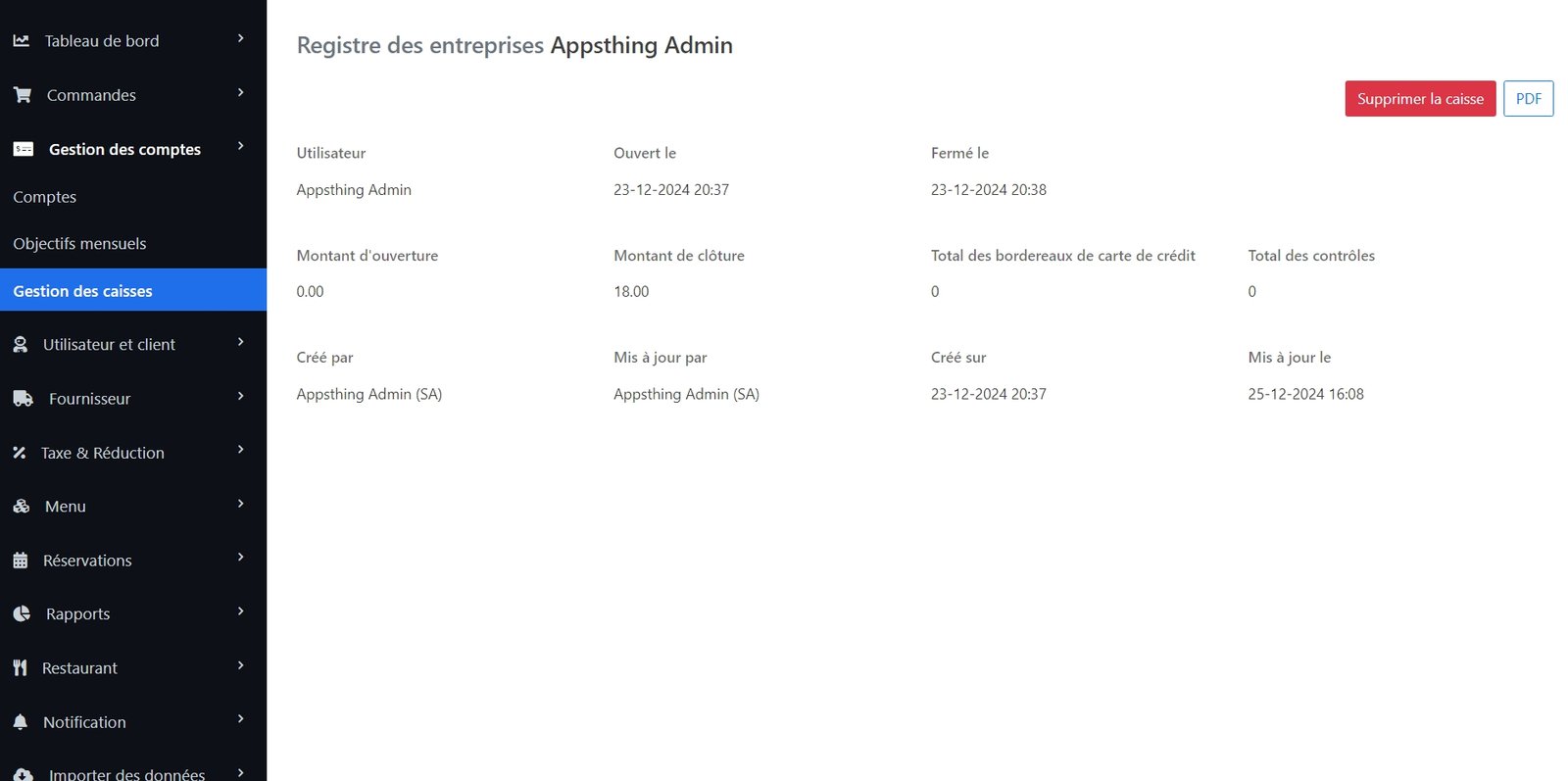This screenshot has height=781, width=1568.
Task: Click the Tableau de bord chart icon
Action: tap(21, 41)
